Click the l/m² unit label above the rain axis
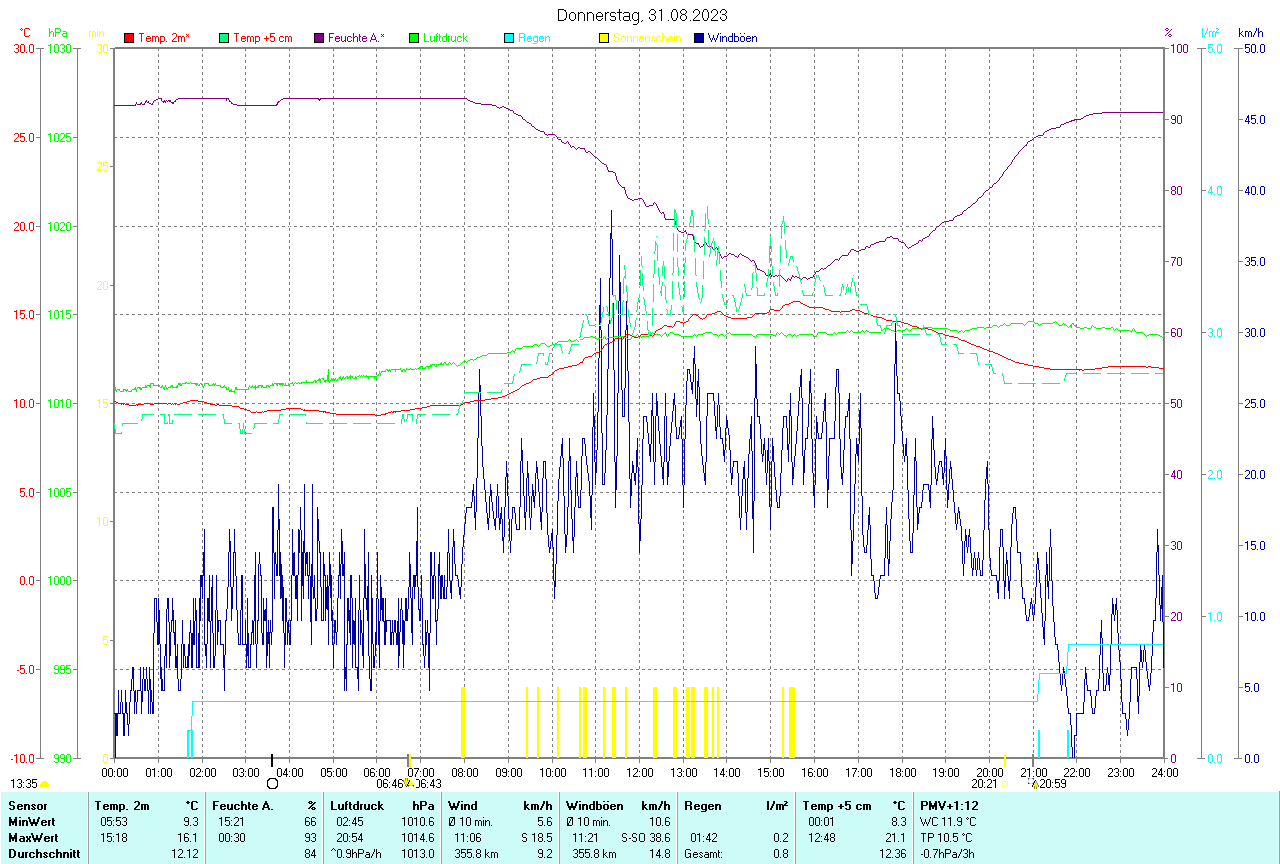 click(1210, 33)
